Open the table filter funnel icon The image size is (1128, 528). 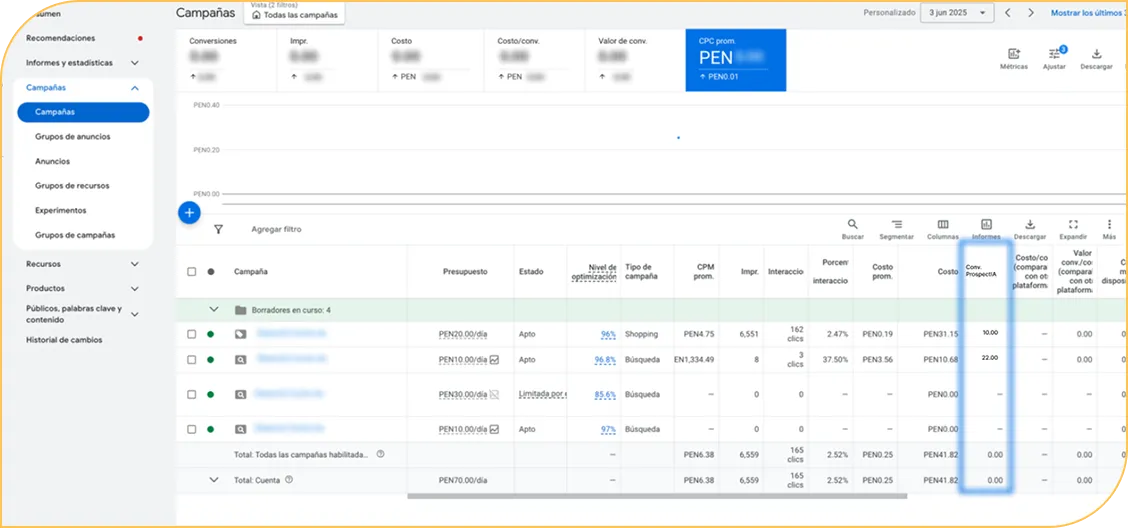coord(218,229)
